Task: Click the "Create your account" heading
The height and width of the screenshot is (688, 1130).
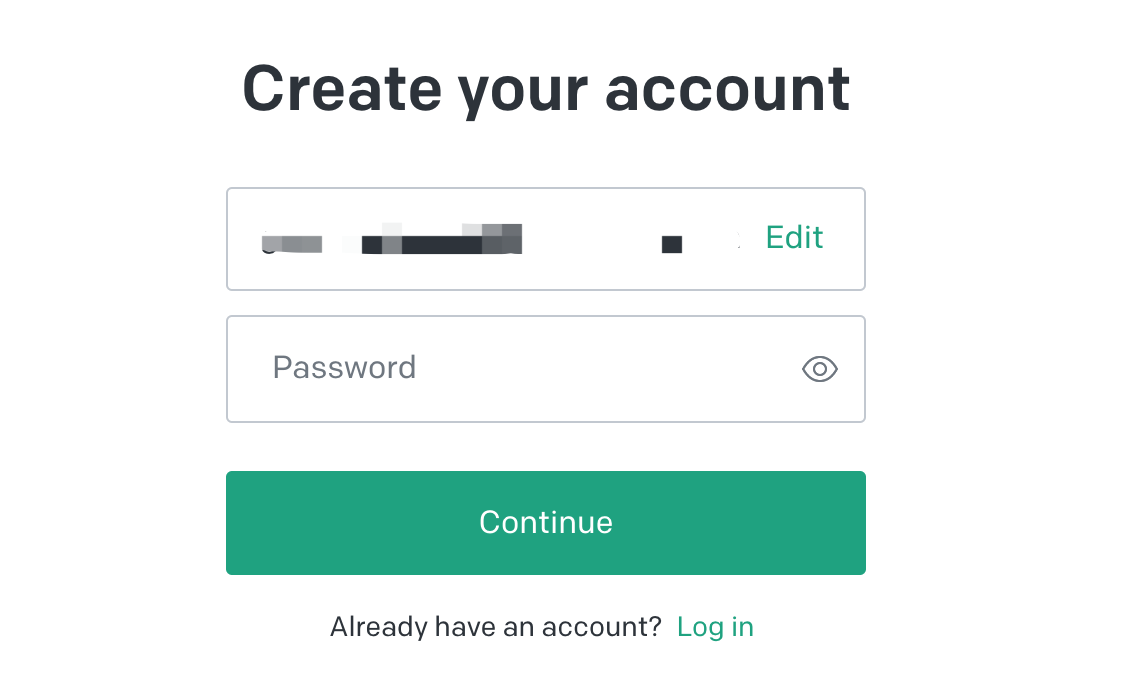Action: 546,88
